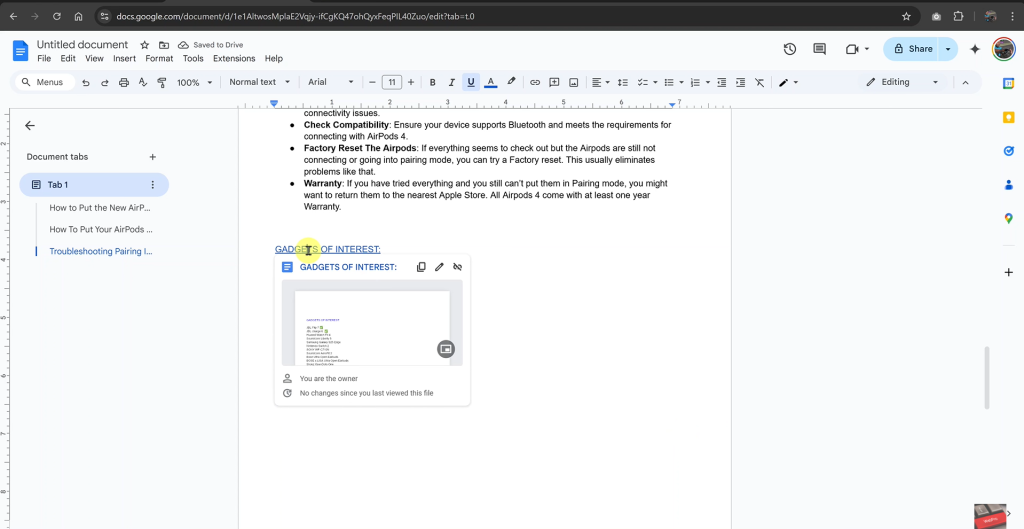Open the File menu
The height and width of the screenshot is (529, 1024).
coord(44,58)
